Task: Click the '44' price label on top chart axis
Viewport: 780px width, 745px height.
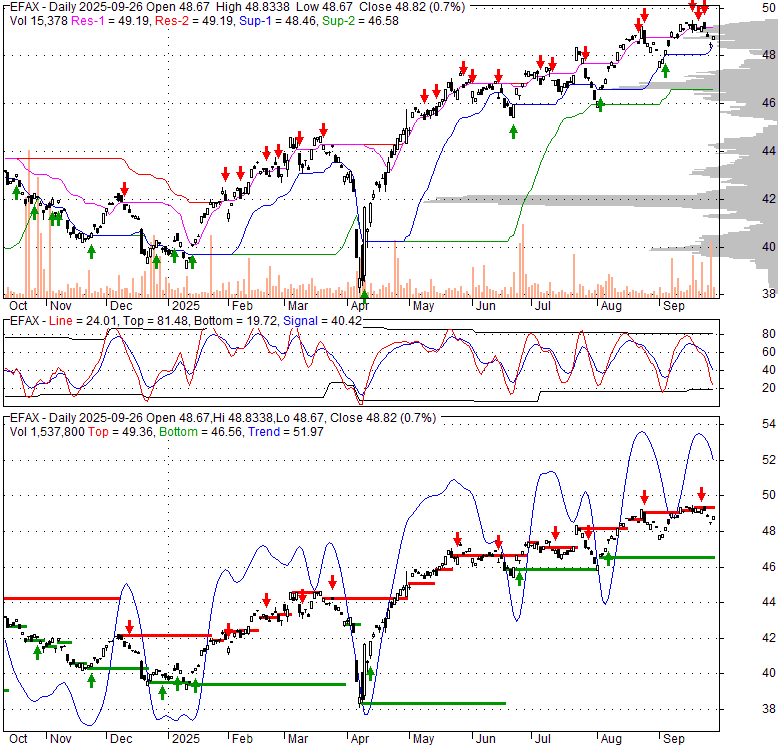Action: pos(769,151)
